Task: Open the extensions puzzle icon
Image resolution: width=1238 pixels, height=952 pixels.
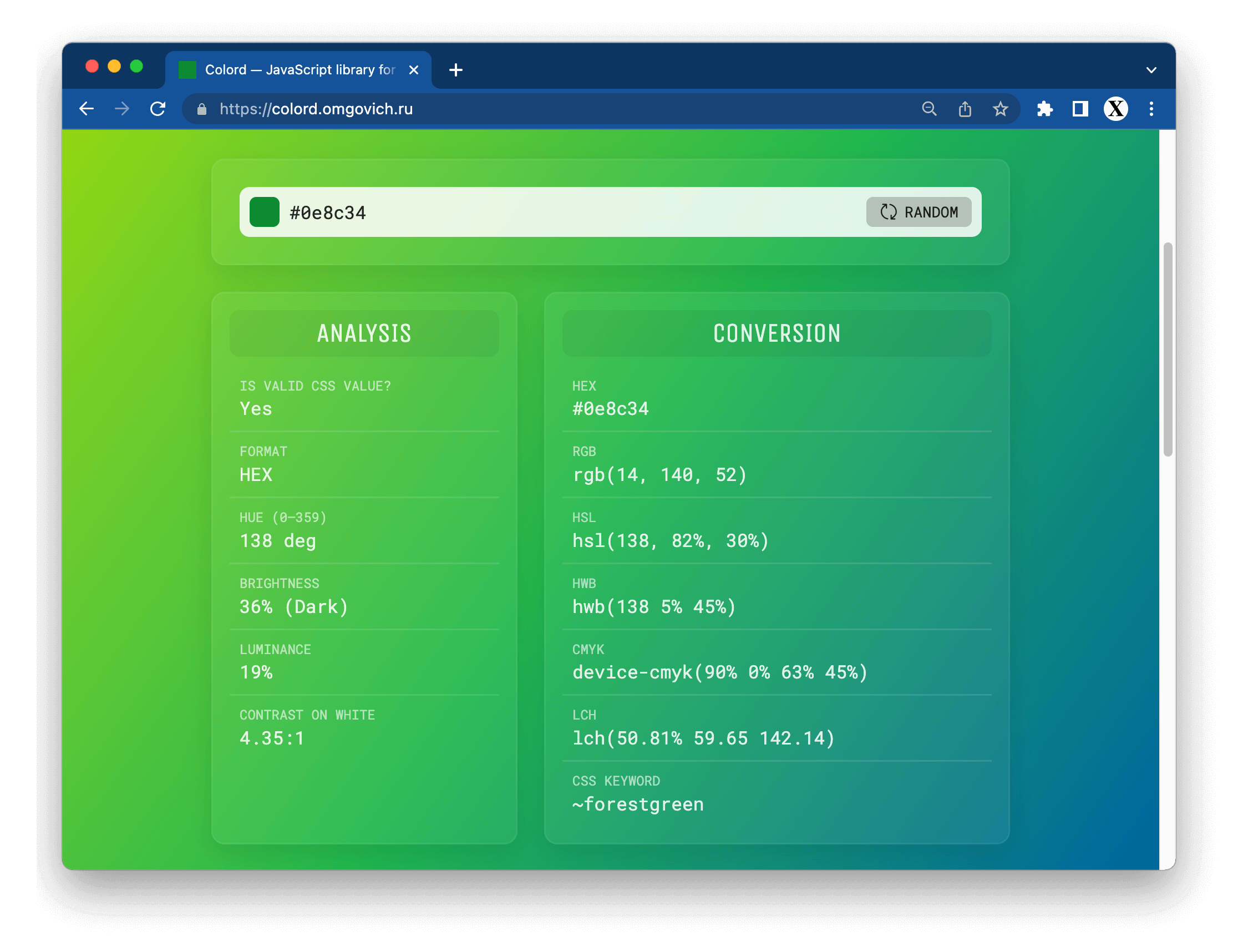Action: tap(1044, 109)
